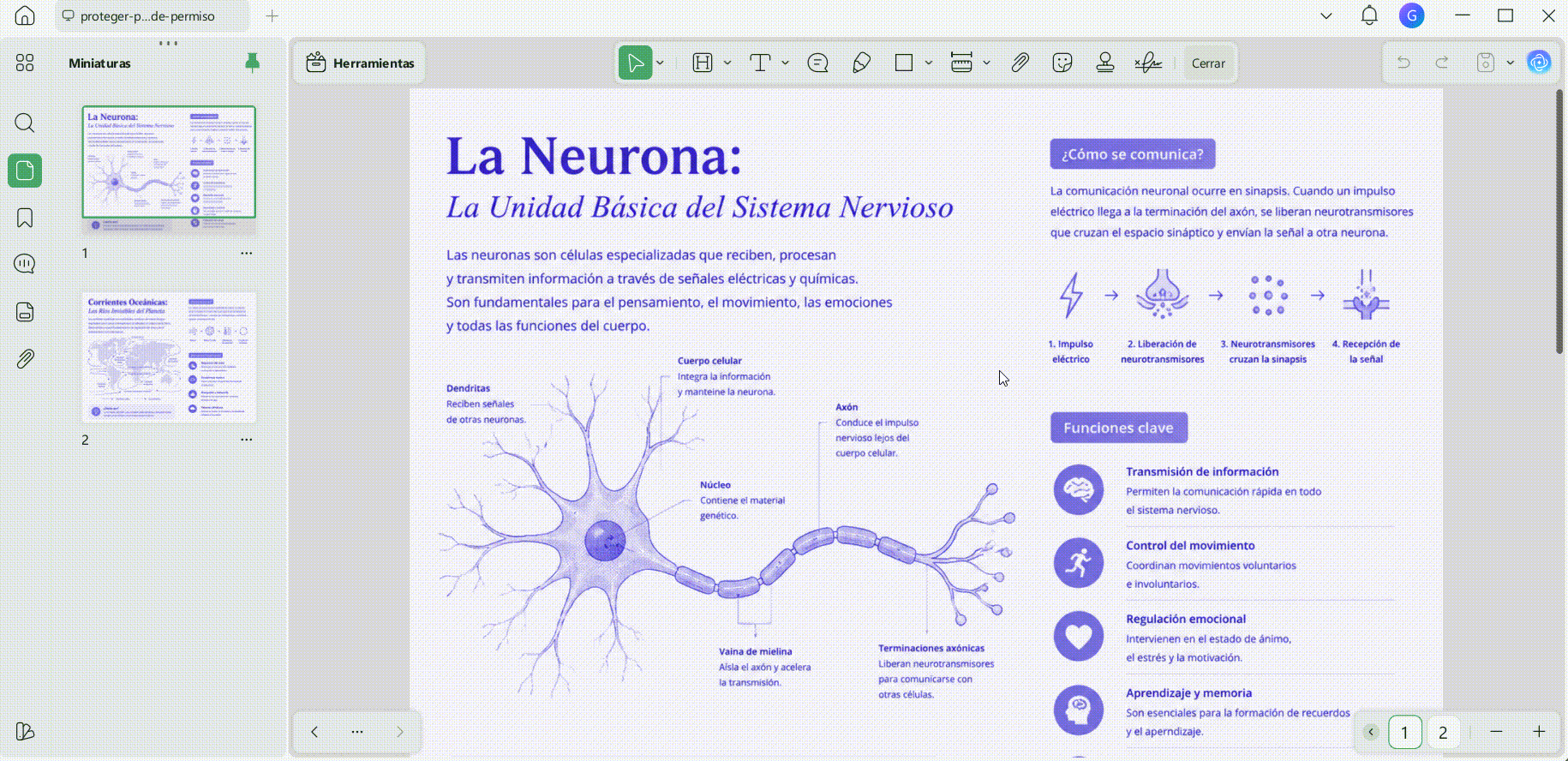
Task: Select the attach file paperclip tool in the toolbar
Action: click(1020, 63)
